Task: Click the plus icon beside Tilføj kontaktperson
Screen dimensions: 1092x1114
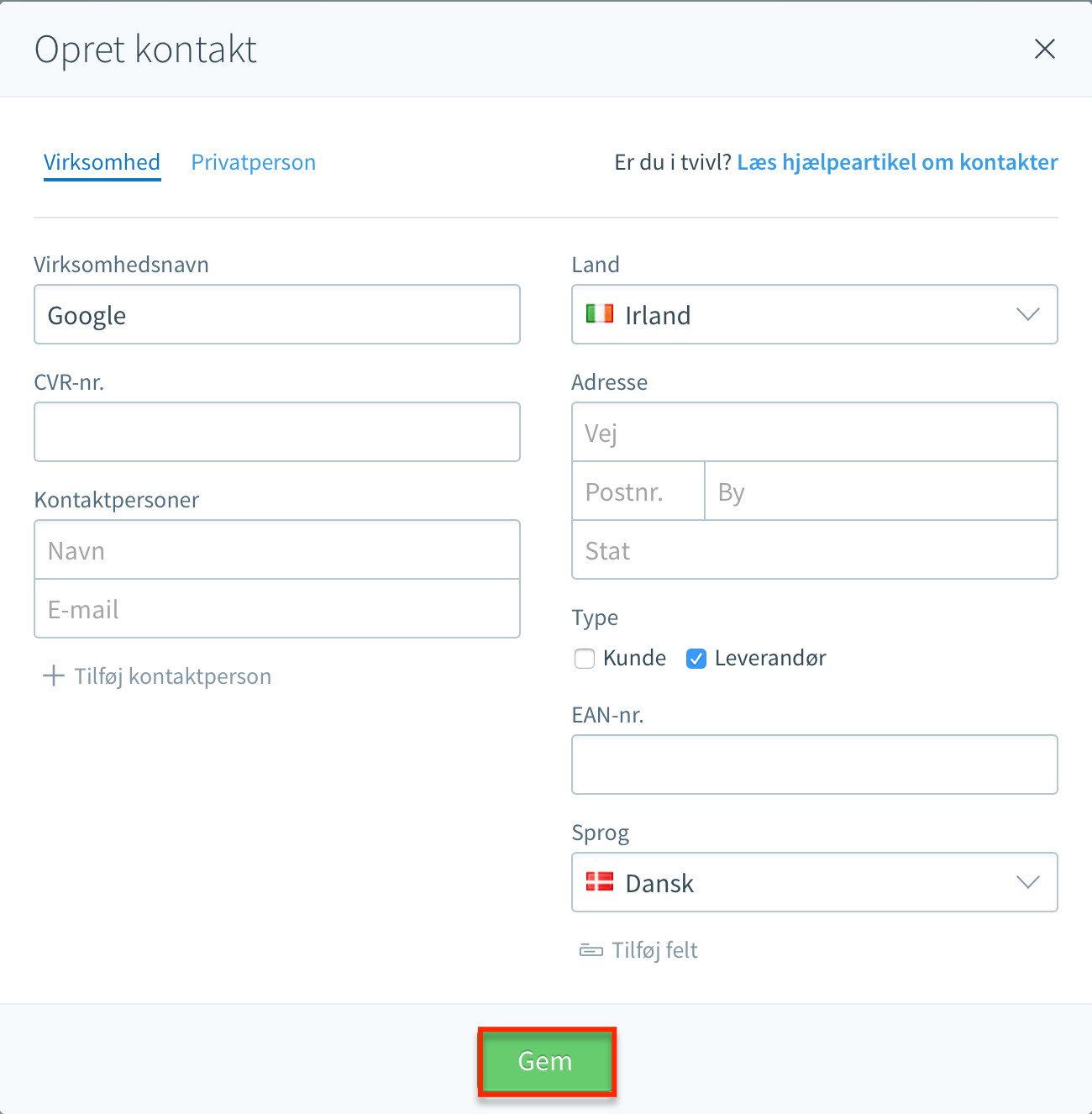Action: pyautogui.click(x=54, y=675)
